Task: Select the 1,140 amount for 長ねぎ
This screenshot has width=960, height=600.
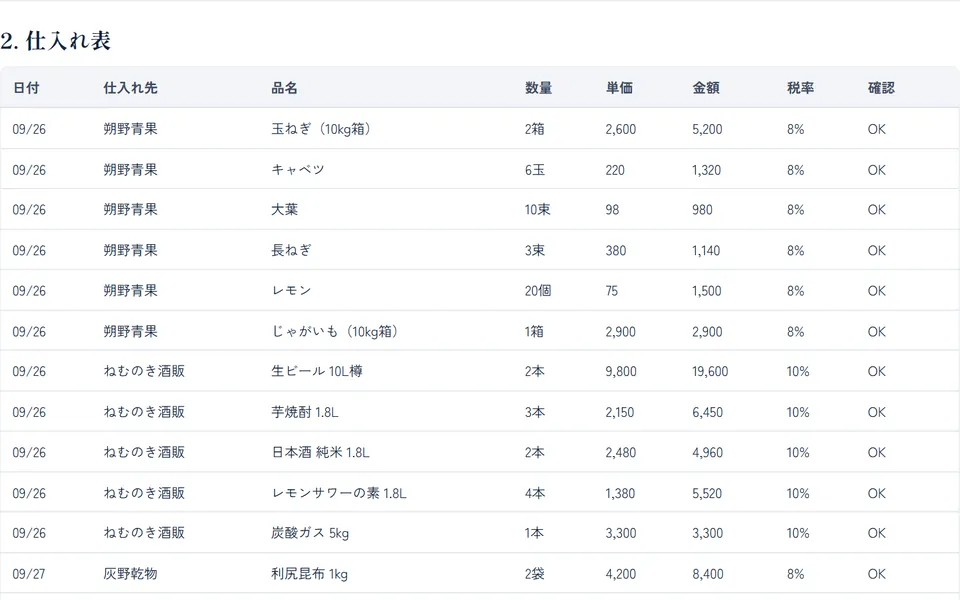Action: [x=706, y=250]
